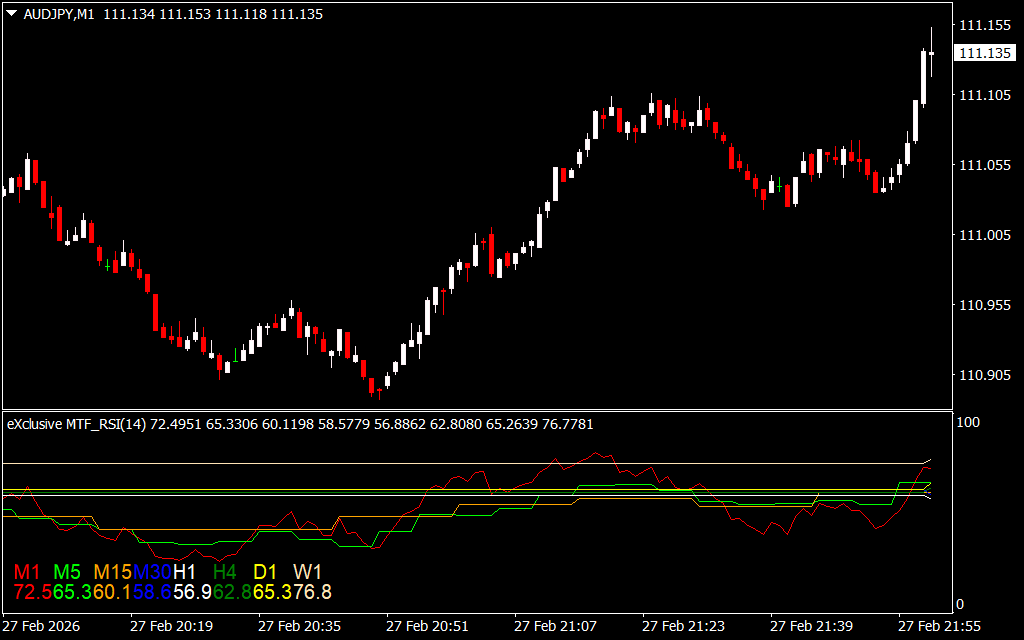Click the 27 Feb 21:55 time label
Viewport: 1024px width, 640px height.
pyautogui.click(x=940, y=626)
